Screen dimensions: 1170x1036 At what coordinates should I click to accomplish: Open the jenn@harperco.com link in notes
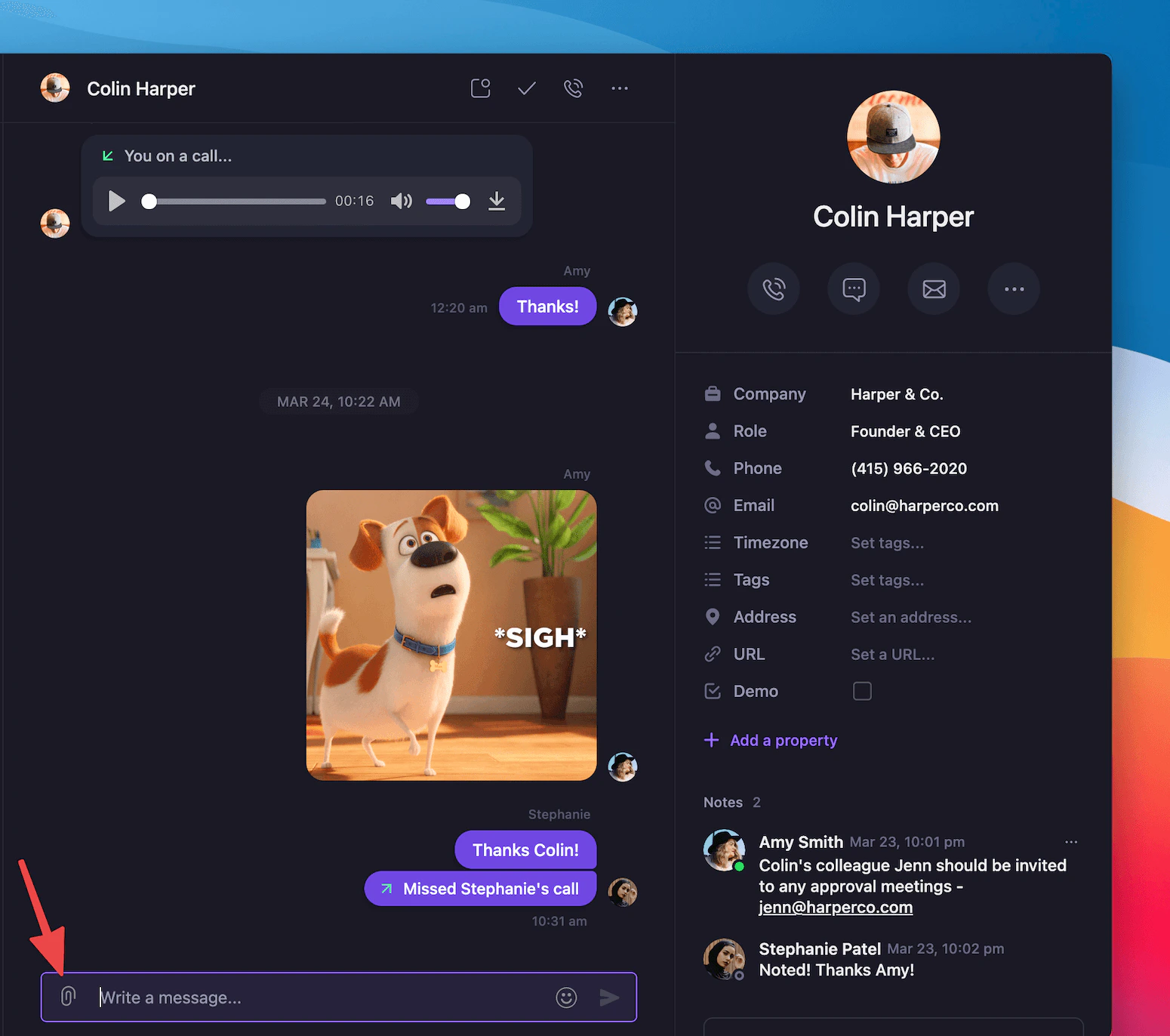click(x=836, y=907)
